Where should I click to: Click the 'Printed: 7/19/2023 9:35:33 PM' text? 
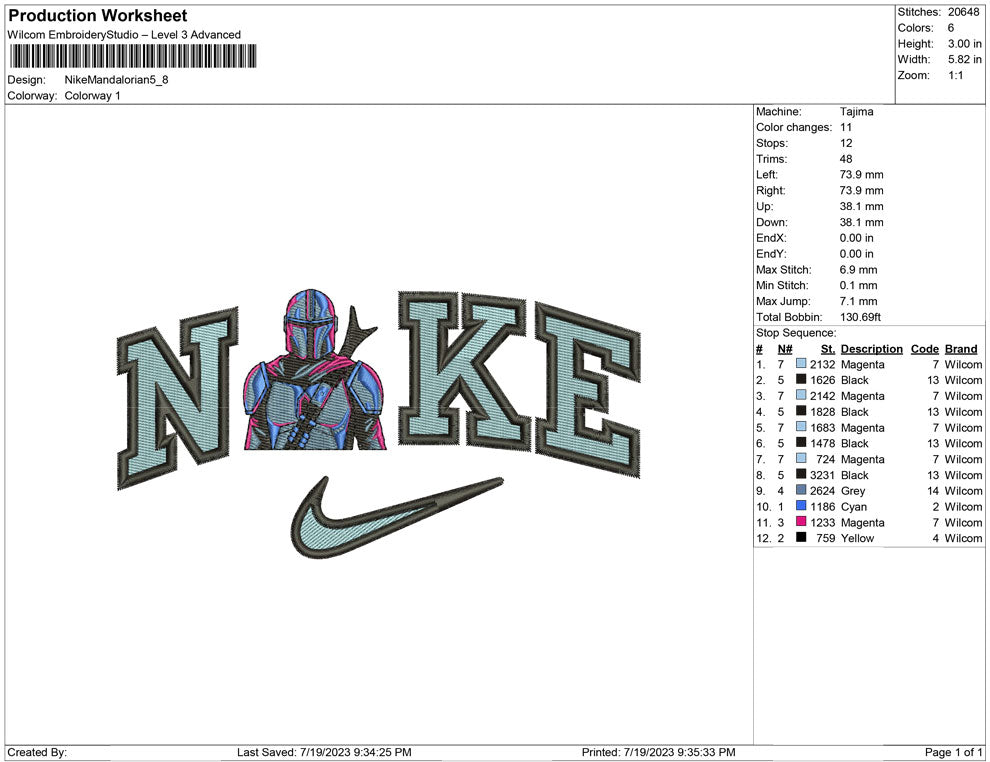(x=659, y=752)
